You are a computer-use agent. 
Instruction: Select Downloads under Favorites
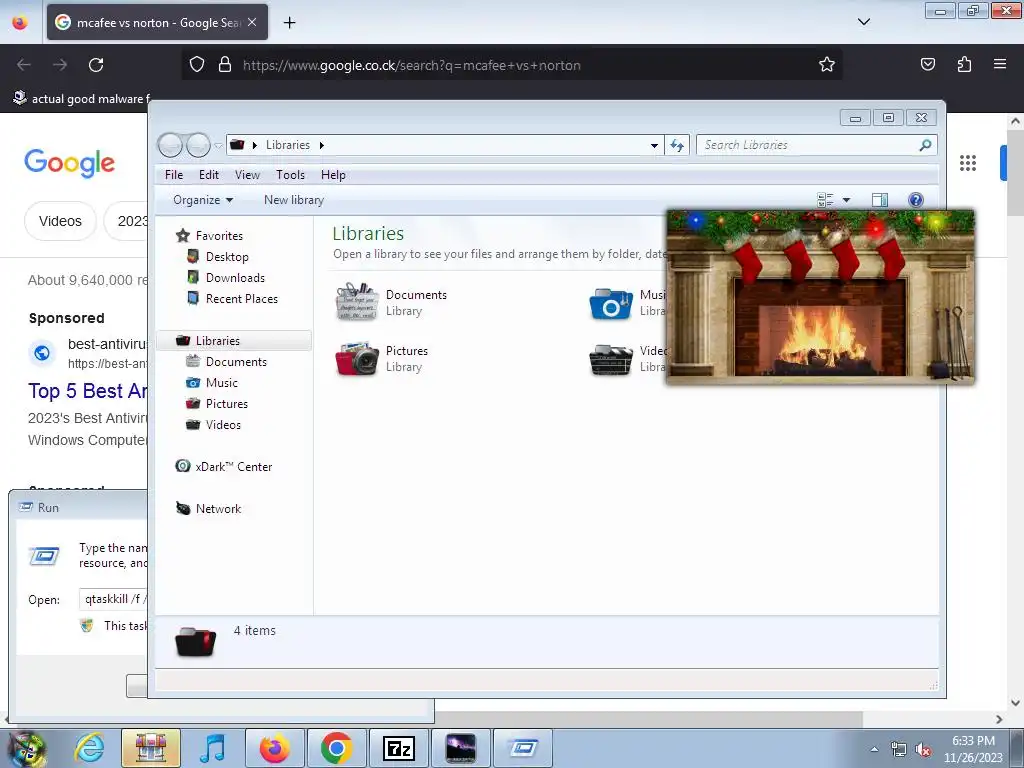235,278
